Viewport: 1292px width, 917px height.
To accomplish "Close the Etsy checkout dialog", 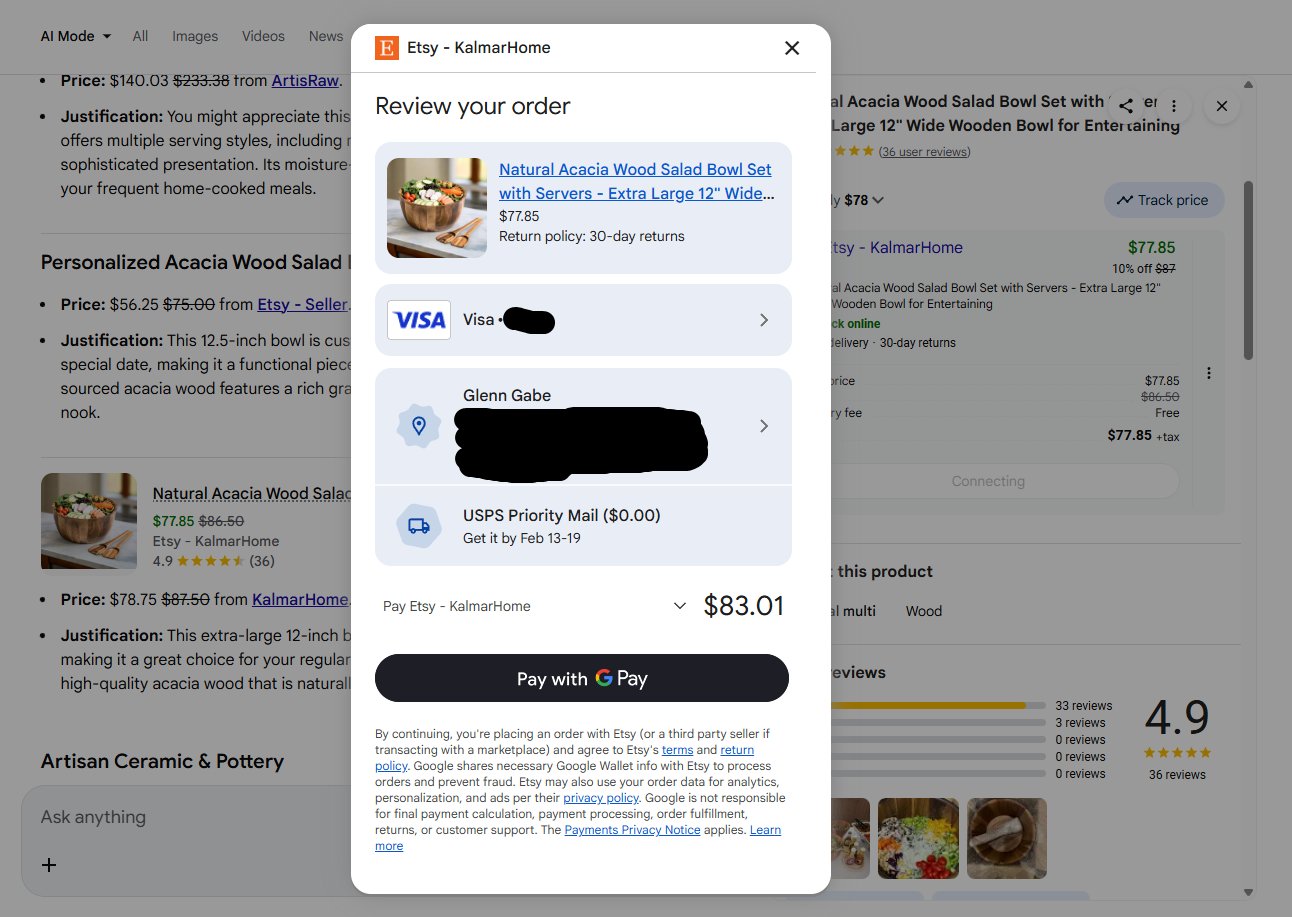I will point(792,48).
